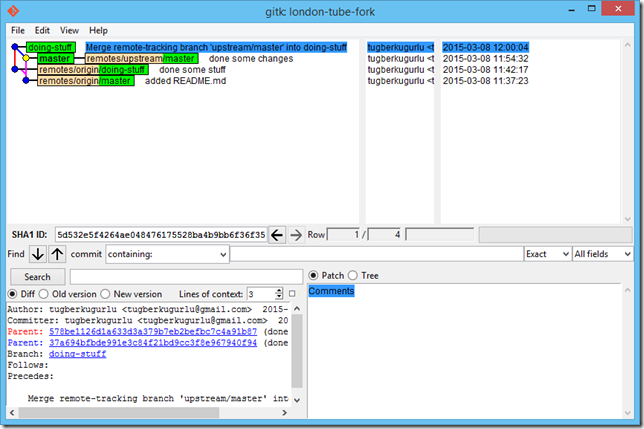
Task: Select the Patch radio button
Action: pyautogui.click(x=313, y=275)
